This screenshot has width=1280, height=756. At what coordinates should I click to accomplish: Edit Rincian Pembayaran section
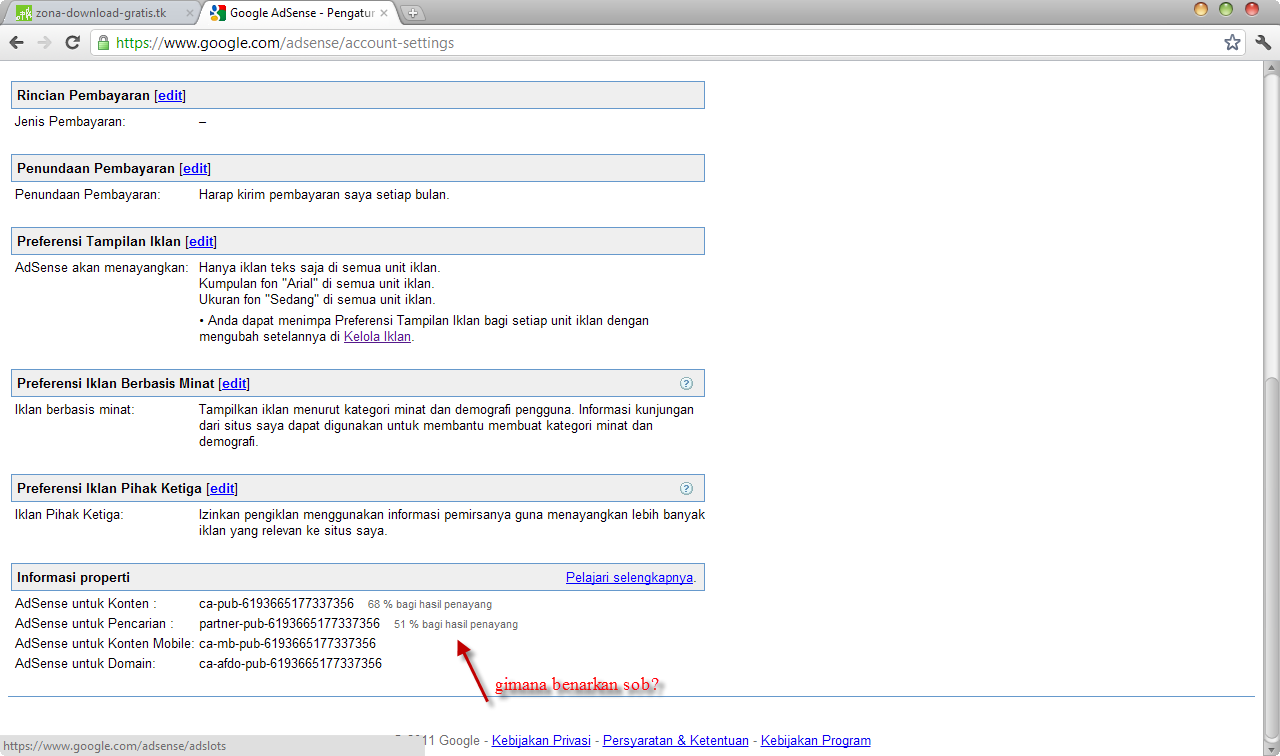point(170,95)
